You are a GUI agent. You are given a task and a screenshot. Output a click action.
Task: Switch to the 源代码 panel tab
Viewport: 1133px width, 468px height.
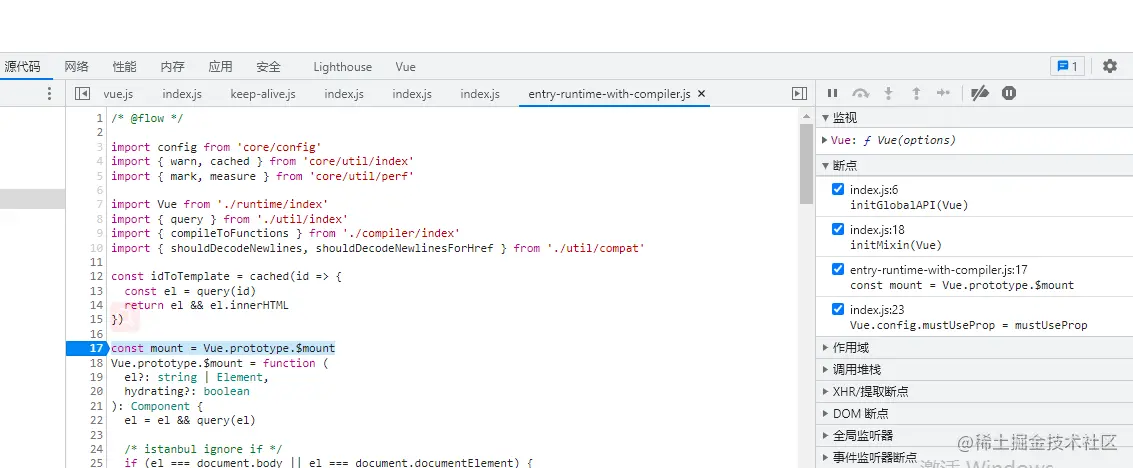22,66
